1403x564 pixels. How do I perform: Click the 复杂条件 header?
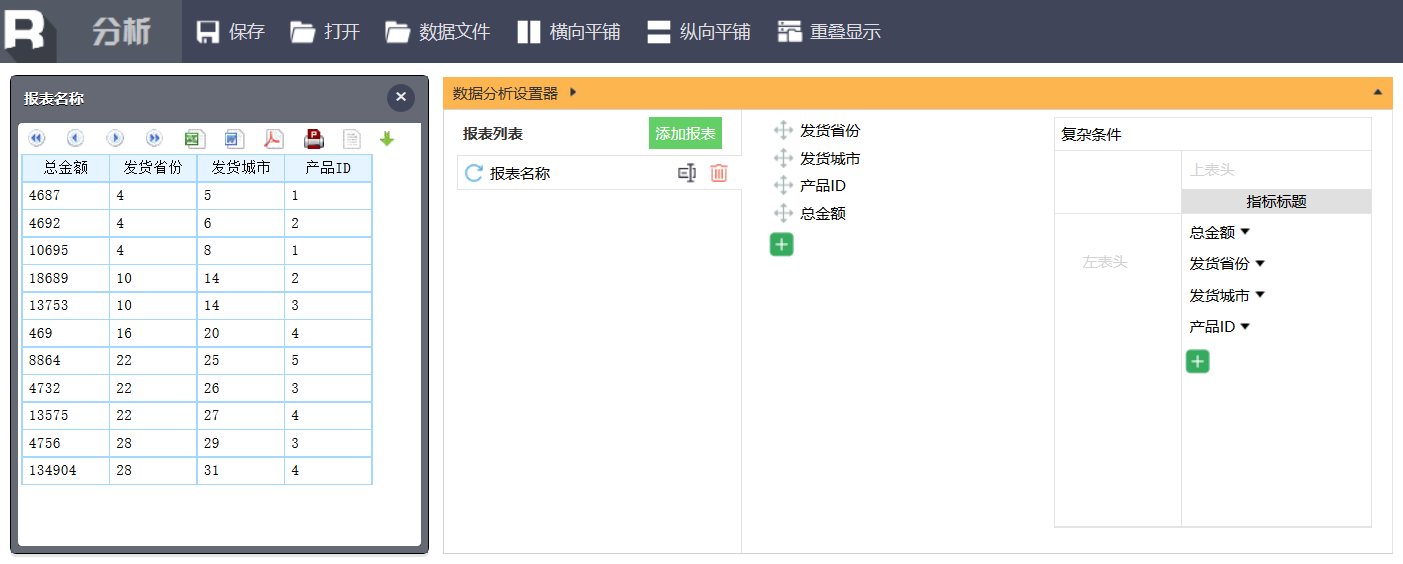pos(1213,135)
